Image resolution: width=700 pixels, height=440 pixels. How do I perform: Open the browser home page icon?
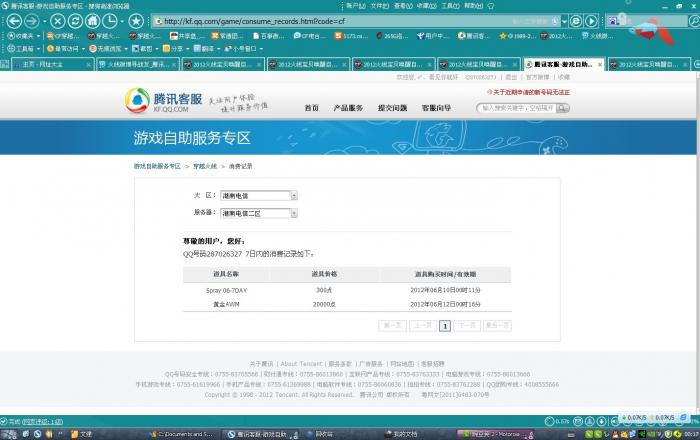92,21
